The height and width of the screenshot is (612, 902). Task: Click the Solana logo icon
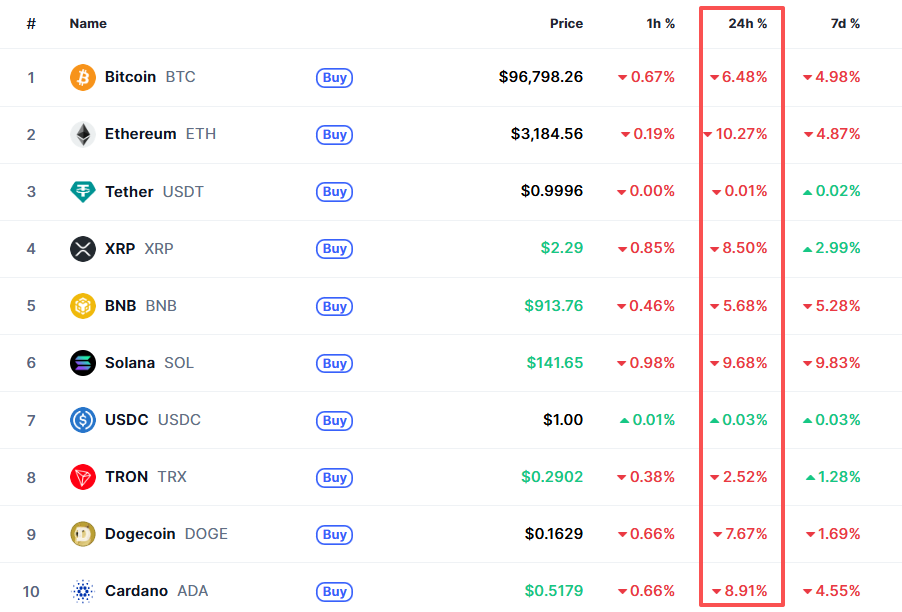point(83,363)
